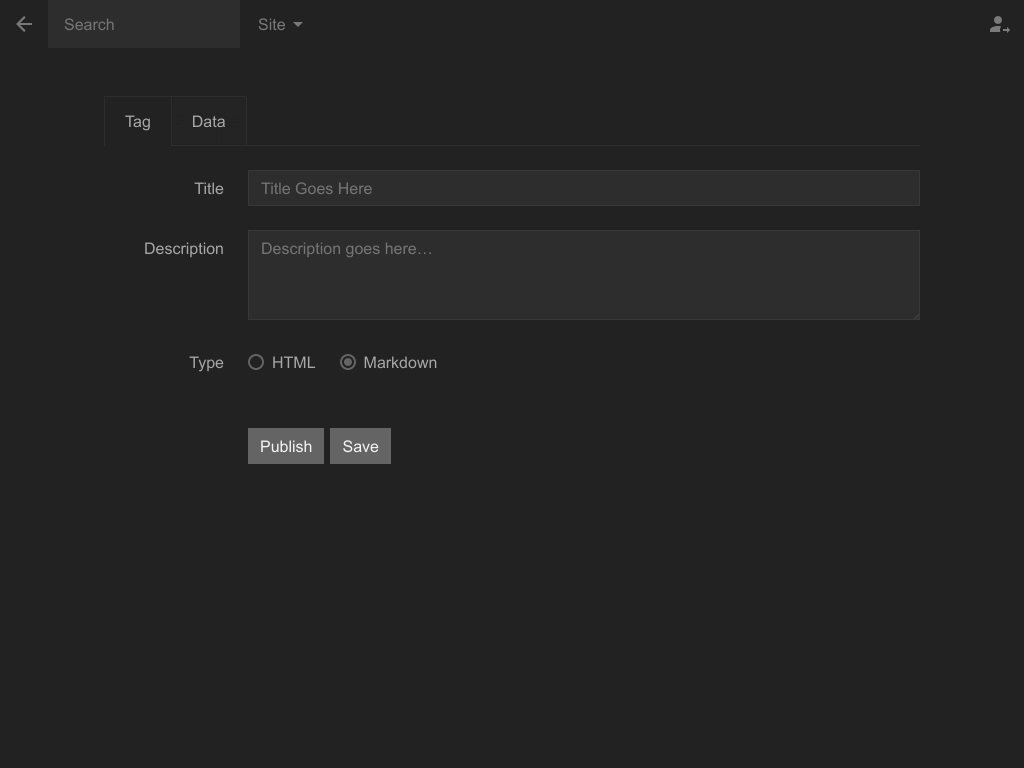Open the Site menu by its text
The height and width of the screenshot is (768, 1024).
click(x=271, y=25)
